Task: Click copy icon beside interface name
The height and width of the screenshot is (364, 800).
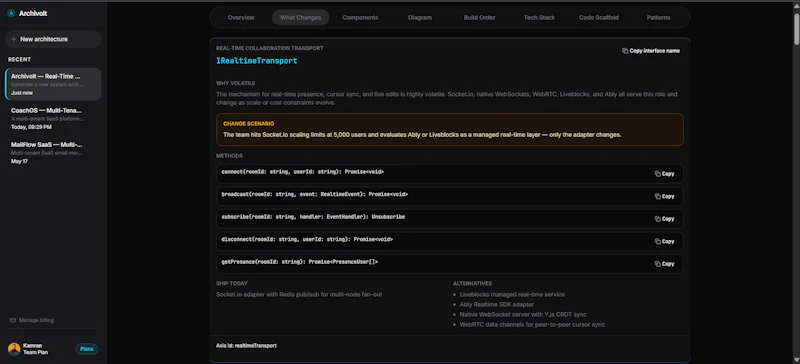Action: point(625,51)
